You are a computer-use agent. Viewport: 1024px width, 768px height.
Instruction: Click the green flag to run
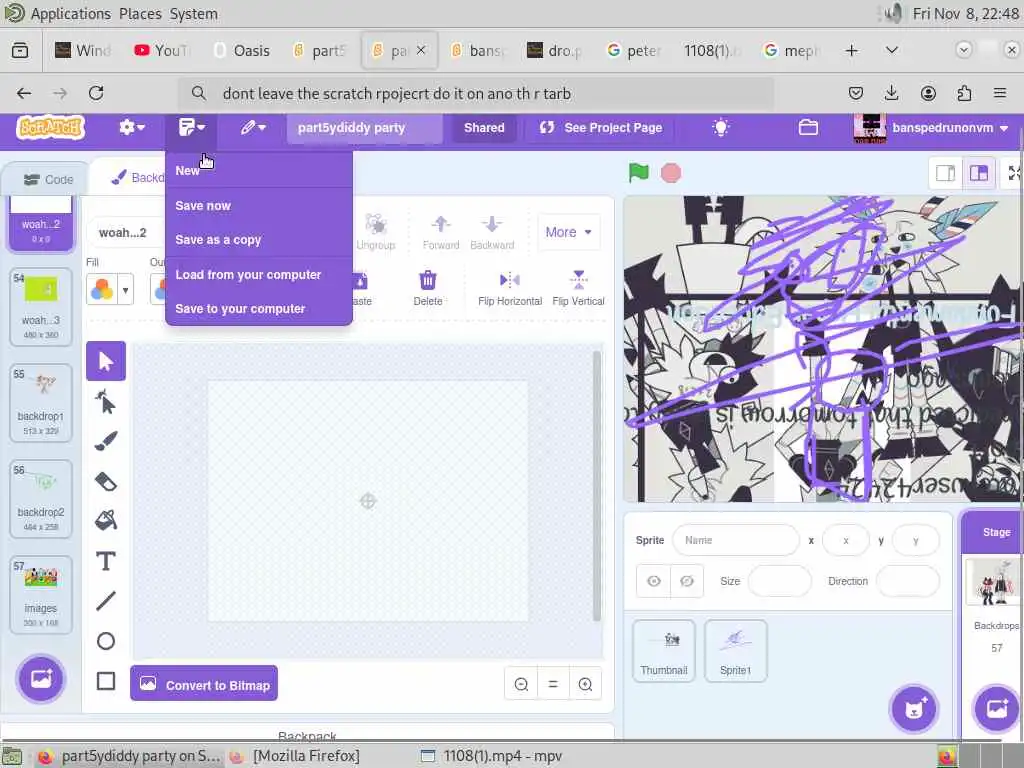(638, 173)
